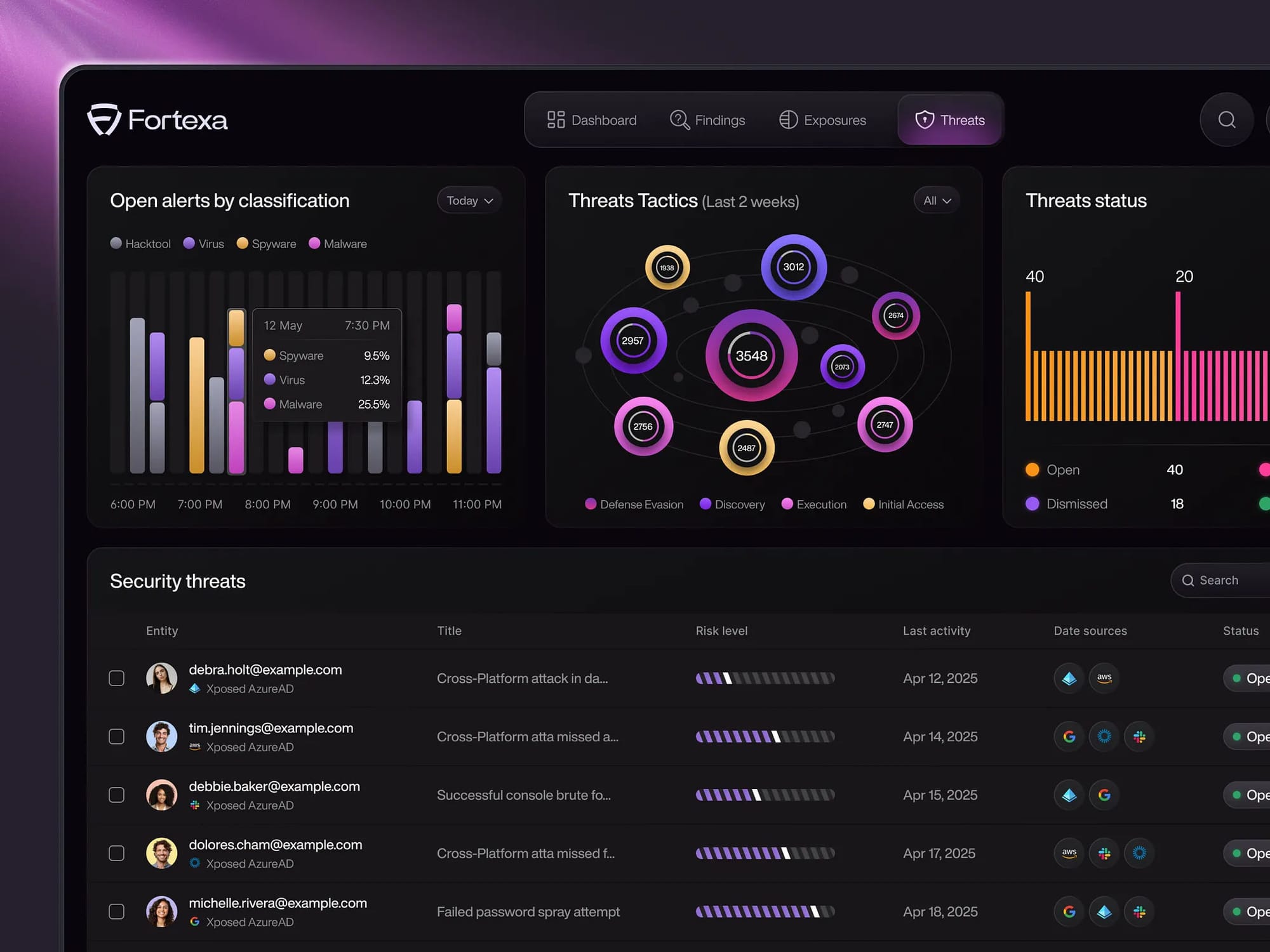Click the risk level bar for debra.holt

(x=765, y=678)
